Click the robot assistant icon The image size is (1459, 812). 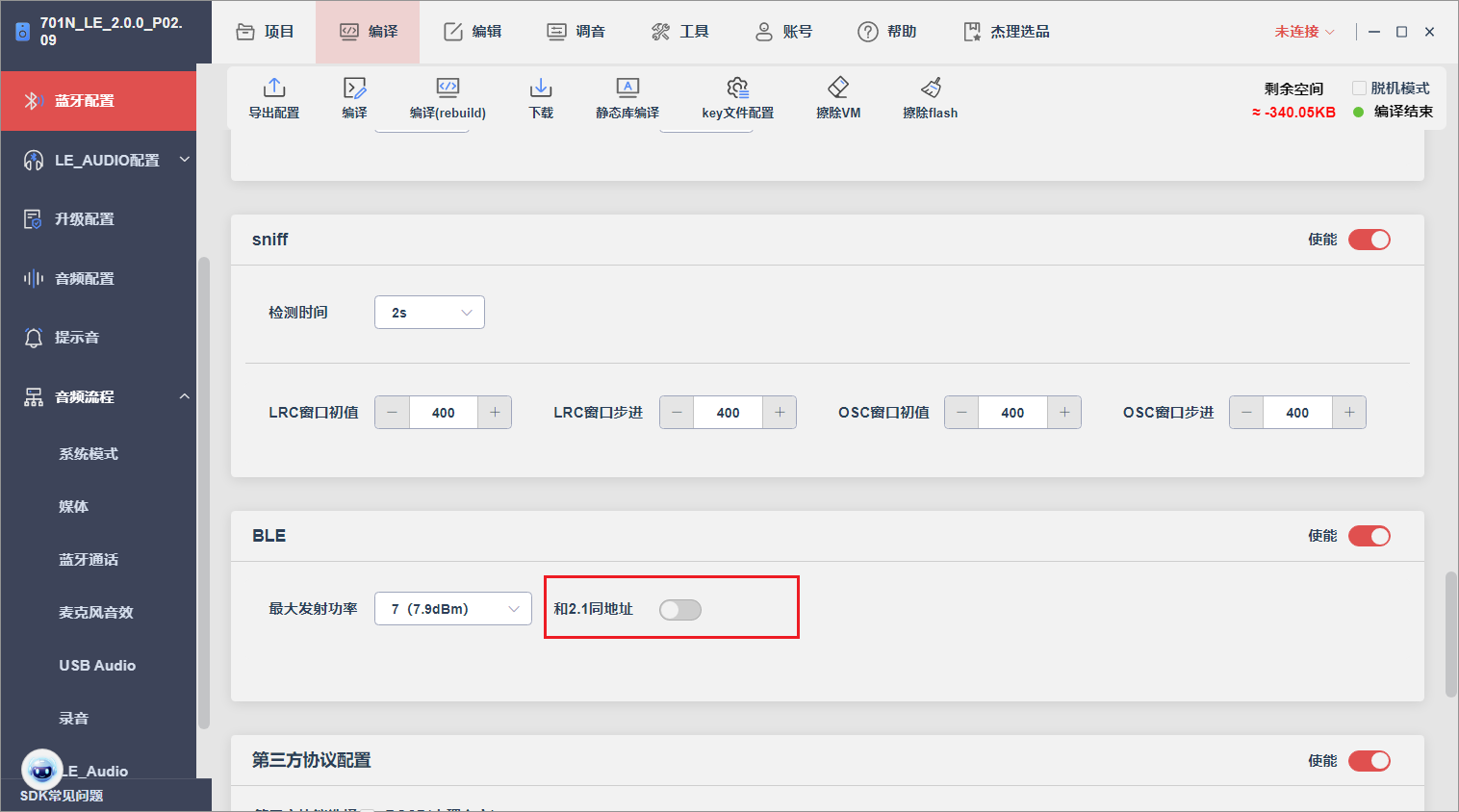41,770
